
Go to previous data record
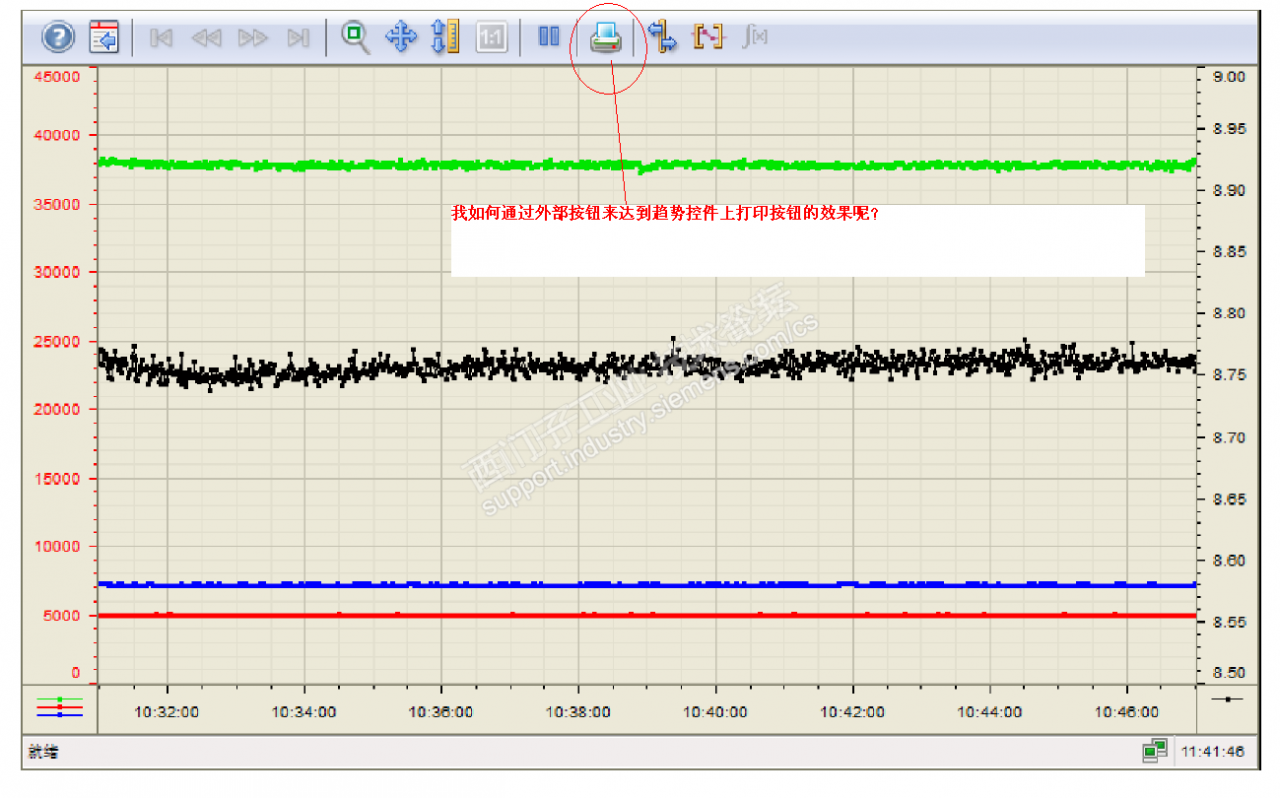pos(206,38)
